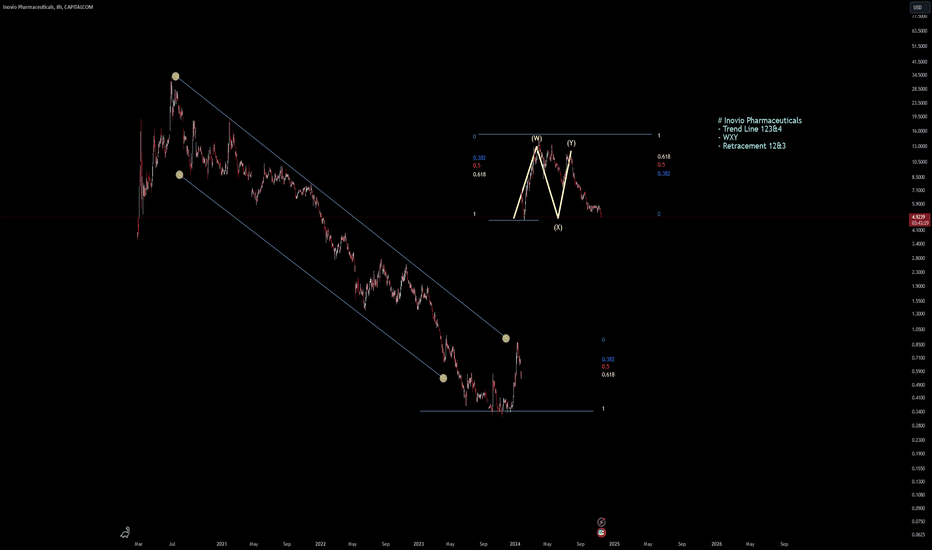The width and height of the screenshot is (932, 550).
Task: Click the 2021 label on the time axis
Action: pyautogui.click(x=222, y=543)
